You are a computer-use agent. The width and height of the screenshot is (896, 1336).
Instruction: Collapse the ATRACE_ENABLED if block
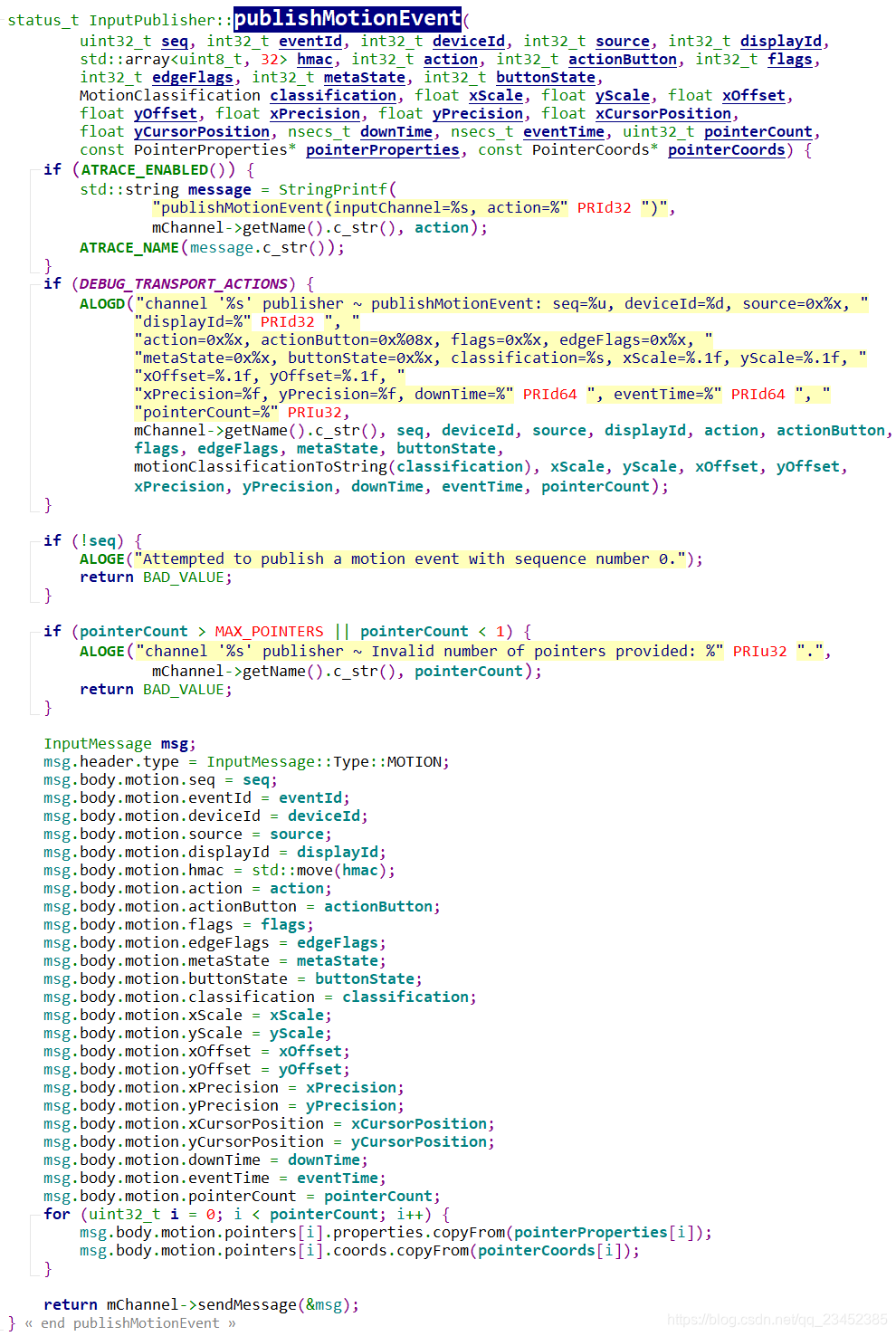[34, 170]
